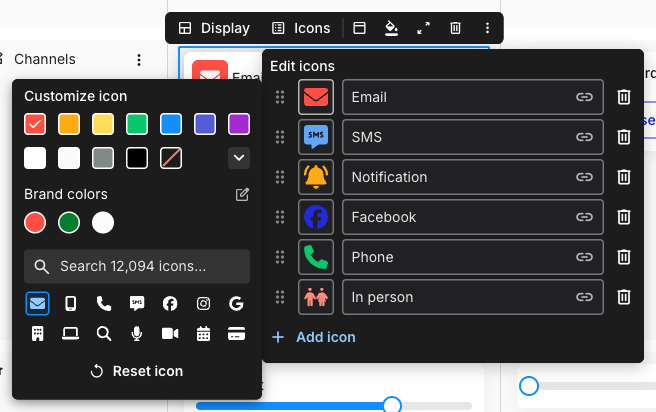Click the blue-filled slider handle

(x=392, y=405)
